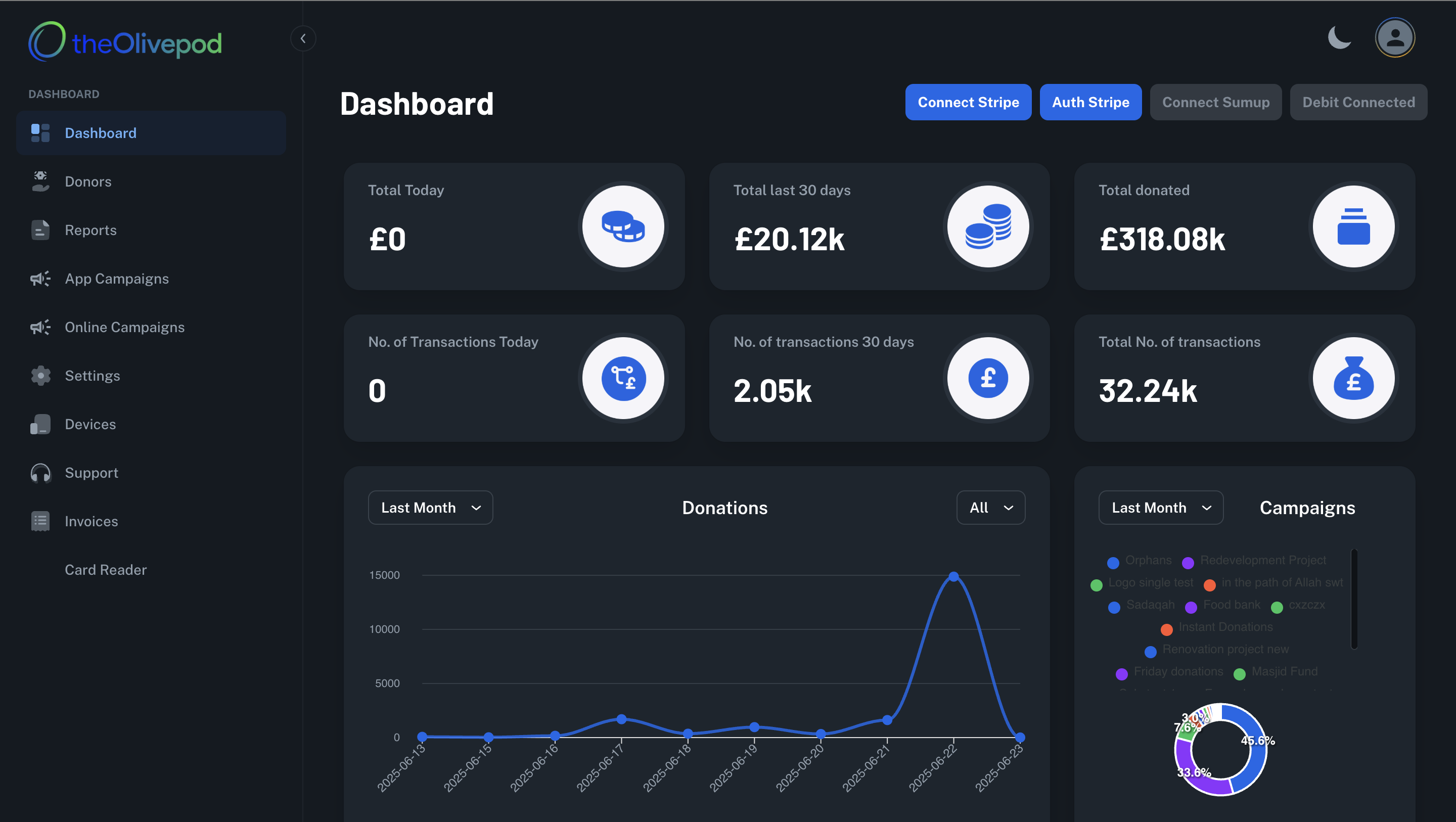Image resolution: width=1456 pixels, height=822 pixels.
Task: Open Donations Last Month period dropdown
Action: tap(430, 508)
